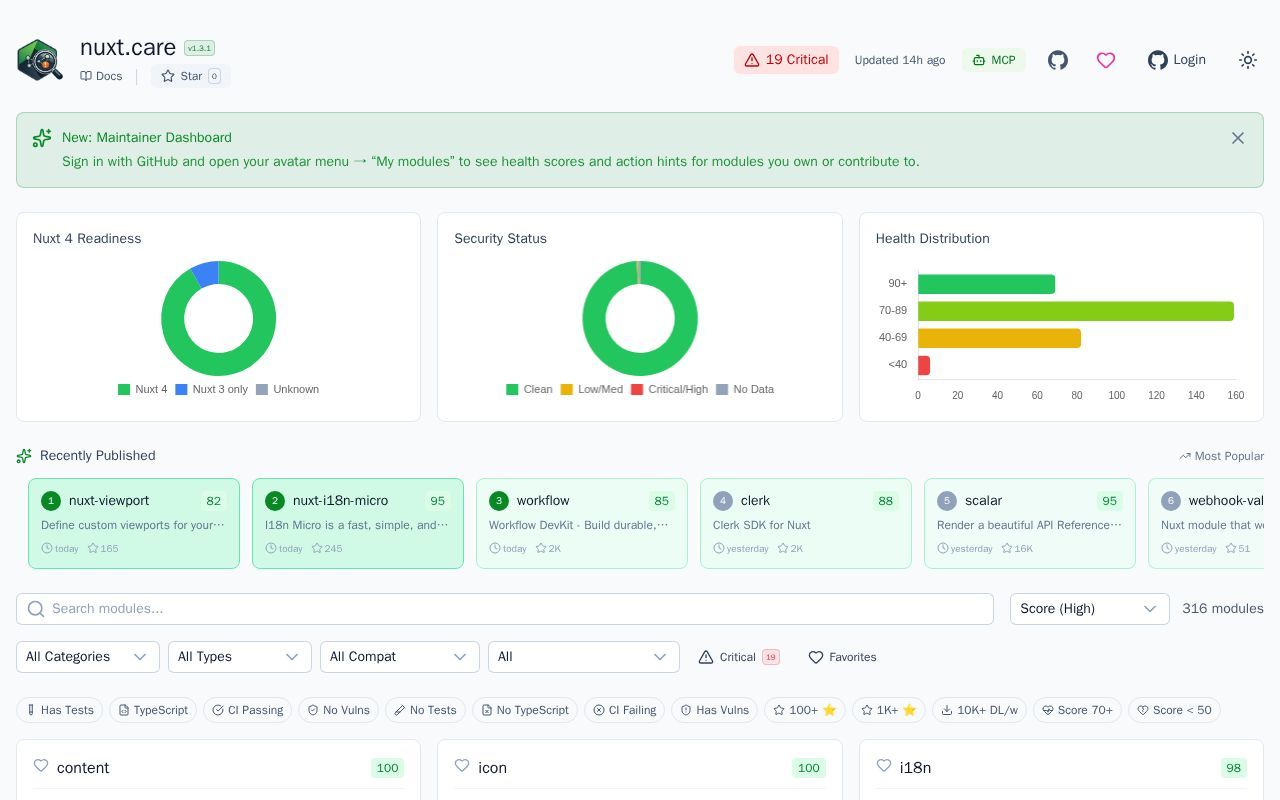Open the MCP badge
The height and width of the screenshot is (800, 1280).
tap(994, 60)
